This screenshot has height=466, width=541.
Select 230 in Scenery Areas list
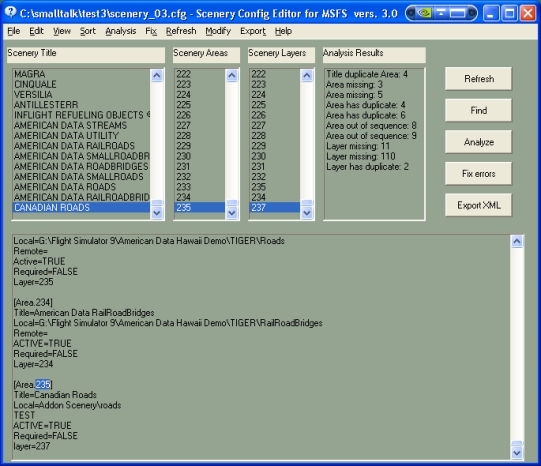coord(200,156)
